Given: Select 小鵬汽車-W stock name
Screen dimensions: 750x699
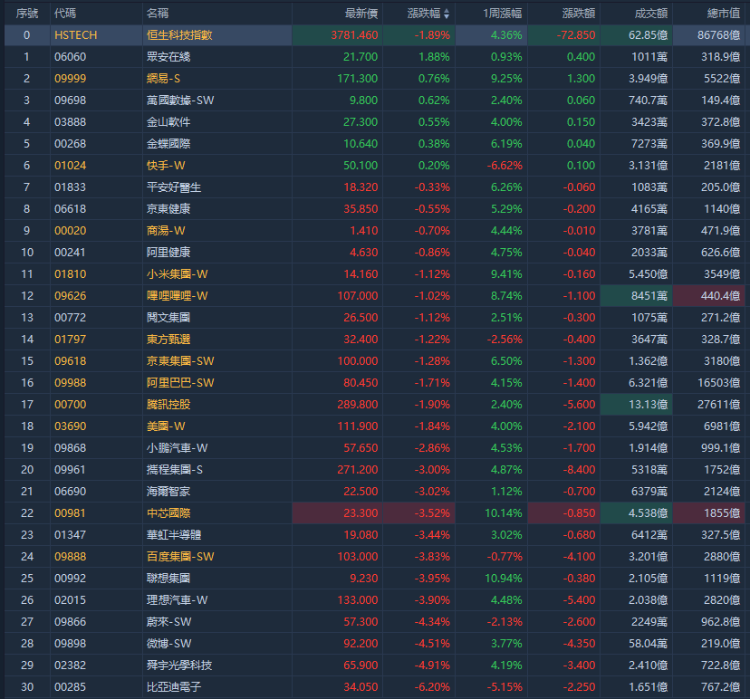Looking at the screenshot, I should [177, 448].
